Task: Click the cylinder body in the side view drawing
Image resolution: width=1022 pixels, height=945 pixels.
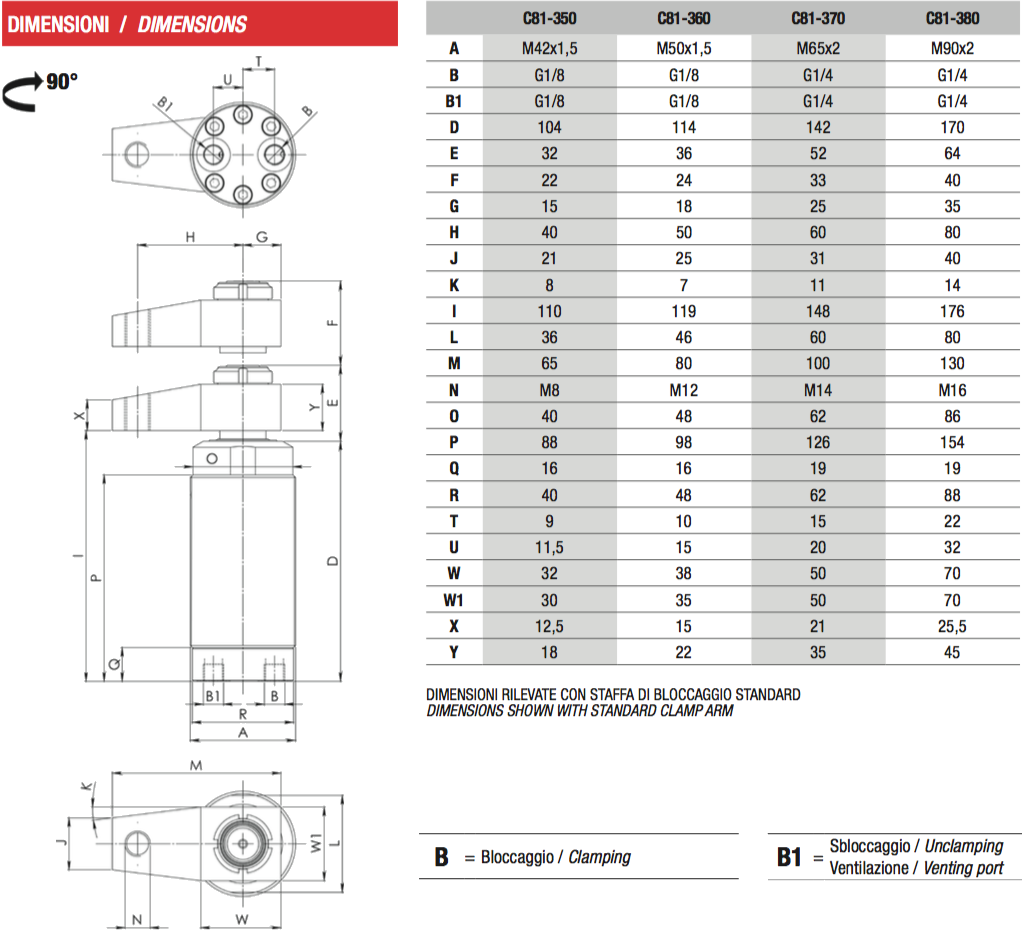Action: point(242,560)
